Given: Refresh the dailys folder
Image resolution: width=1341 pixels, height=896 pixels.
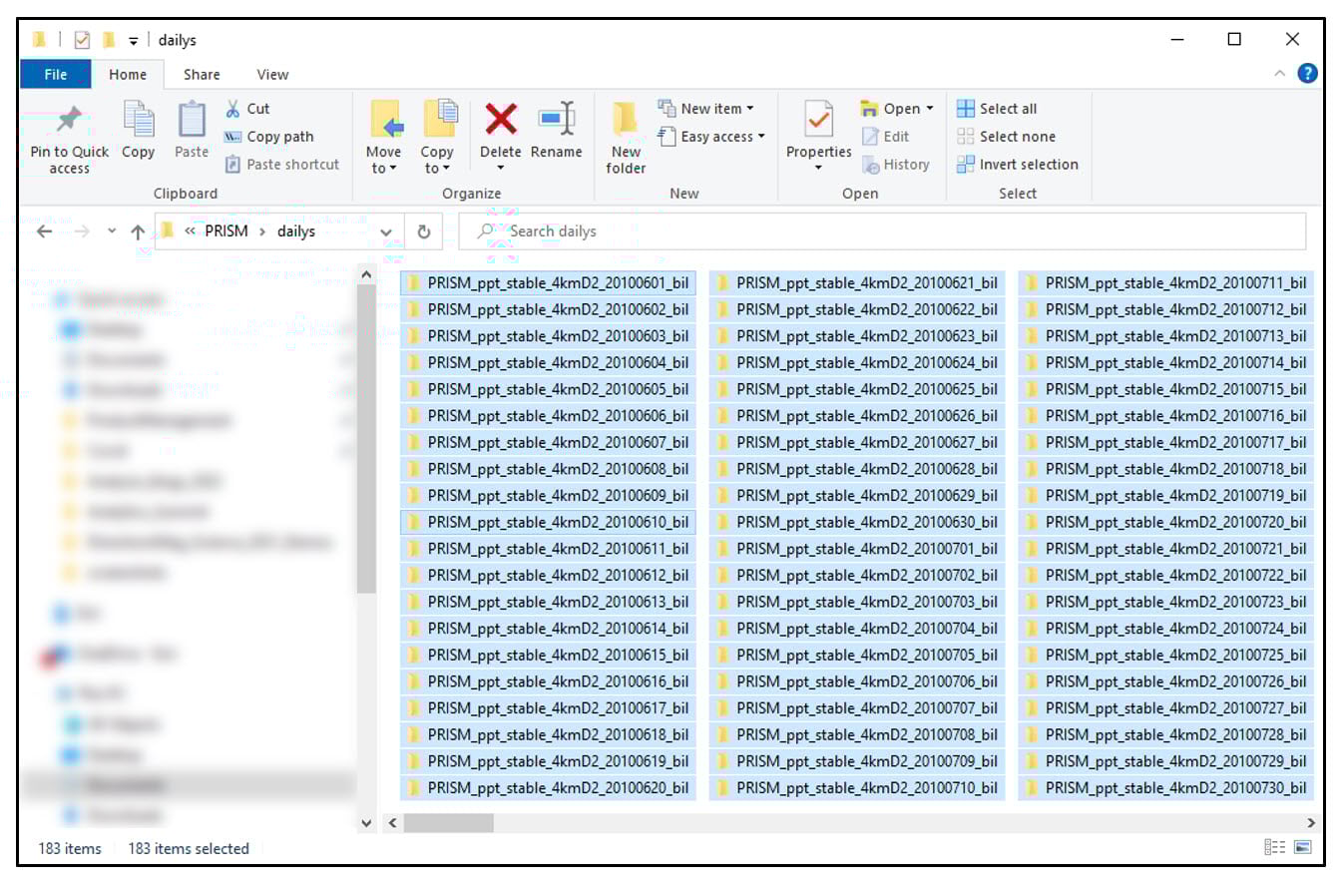Looking at the screenshot, I should pos(424,231).
